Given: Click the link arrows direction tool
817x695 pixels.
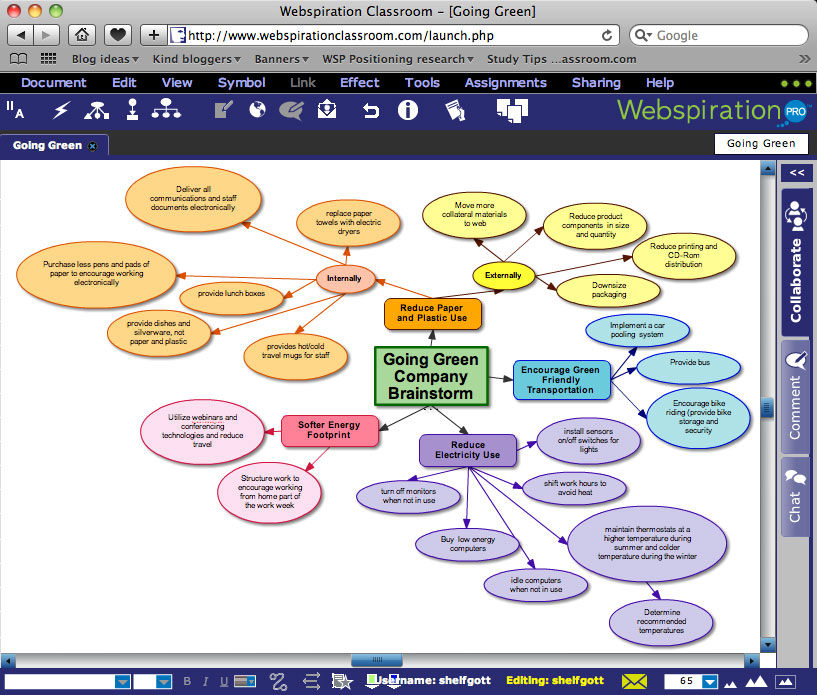Looking at the screenshot, I should coord(311,681).
